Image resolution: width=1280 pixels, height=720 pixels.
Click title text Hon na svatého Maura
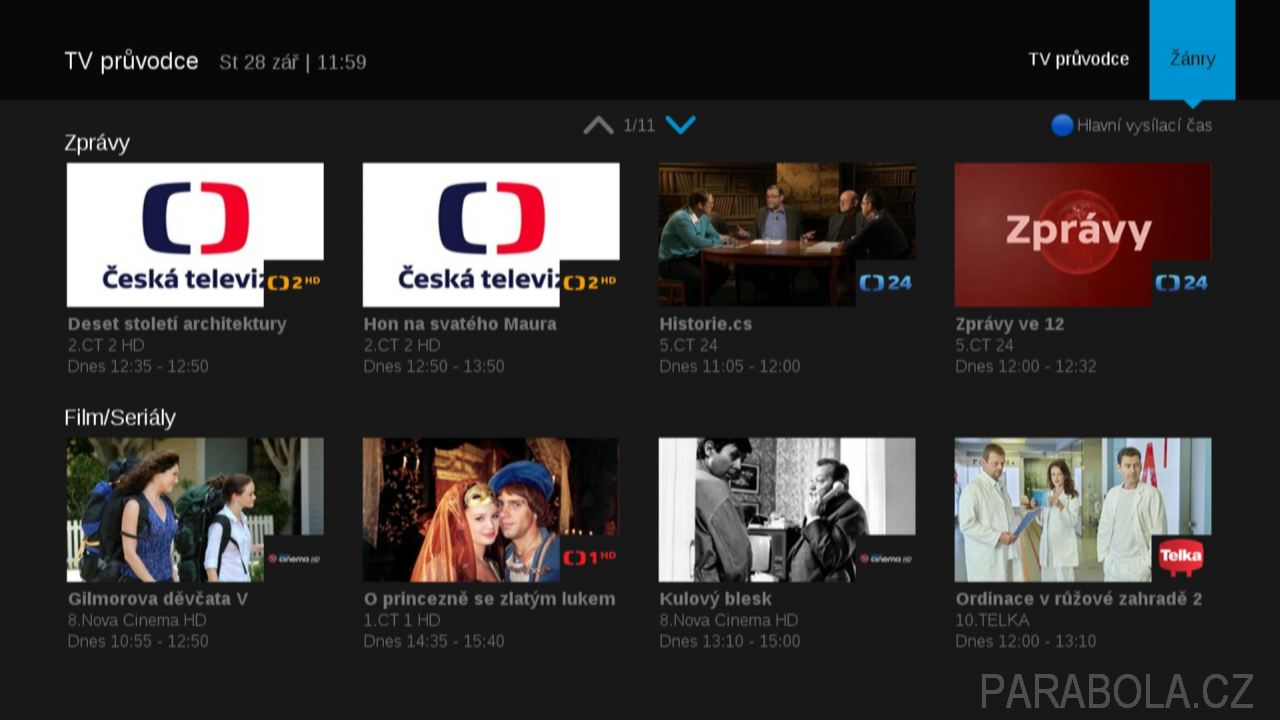pos(460,324)
